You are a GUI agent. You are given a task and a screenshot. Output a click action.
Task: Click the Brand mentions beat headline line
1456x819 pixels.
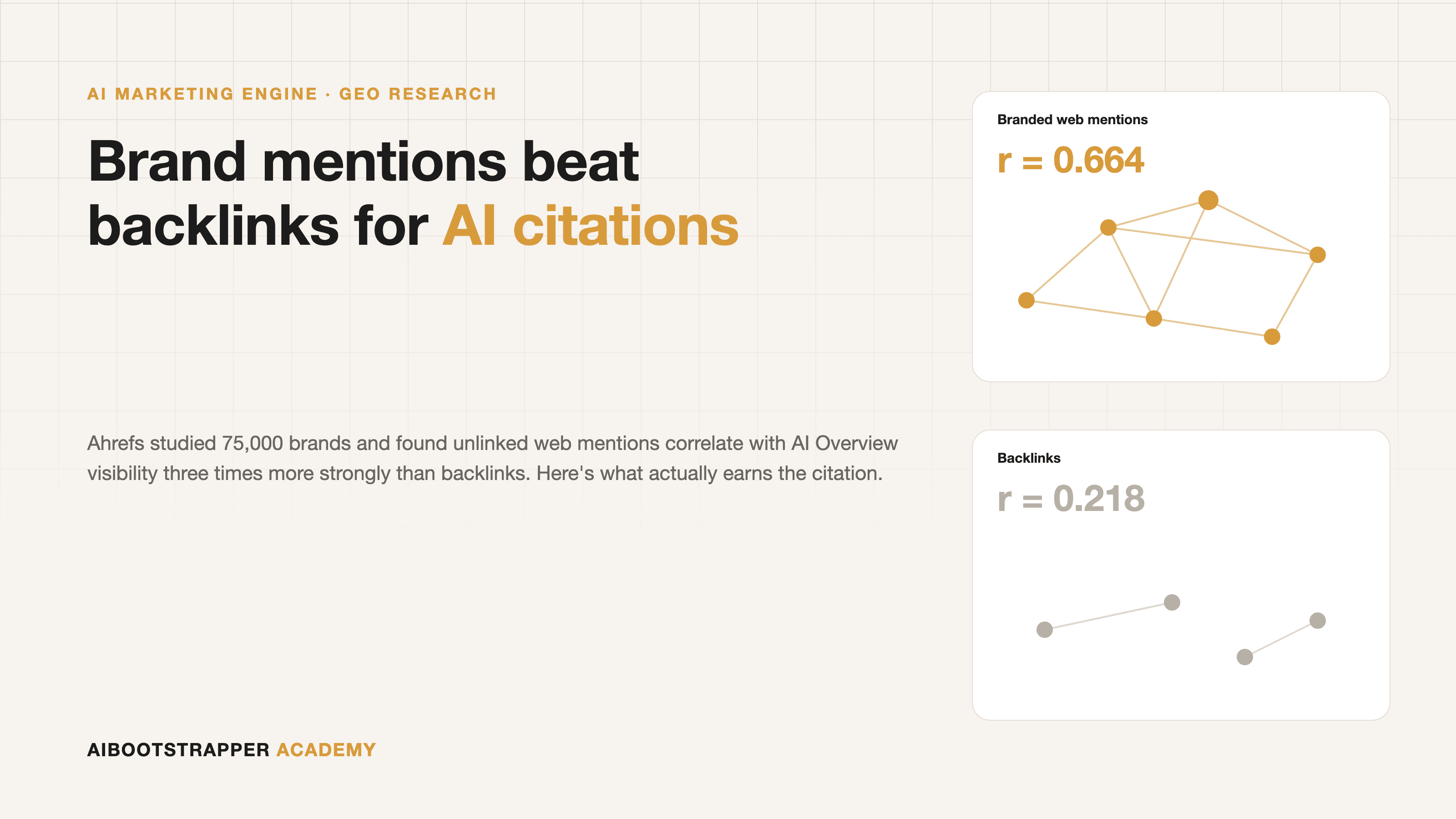coord(364,162)
